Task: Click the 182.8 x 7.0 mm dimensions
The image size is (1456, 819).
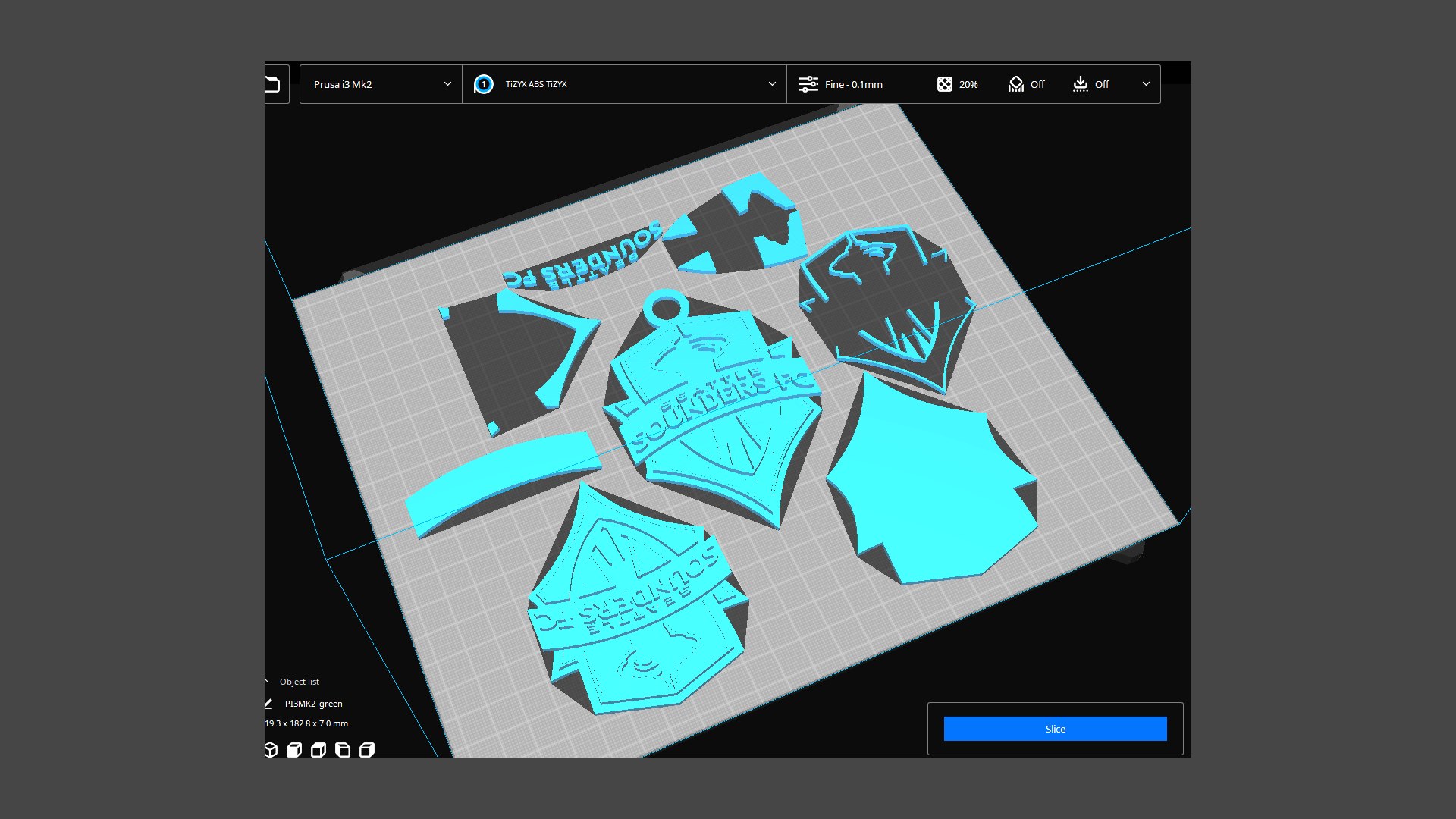Action: click(318, 723)
